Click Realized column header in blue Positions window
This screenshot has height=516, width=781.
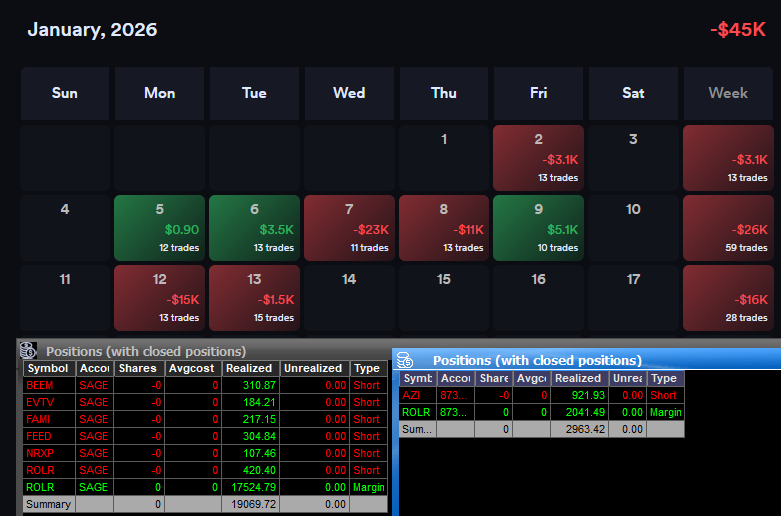click(579, 378)
